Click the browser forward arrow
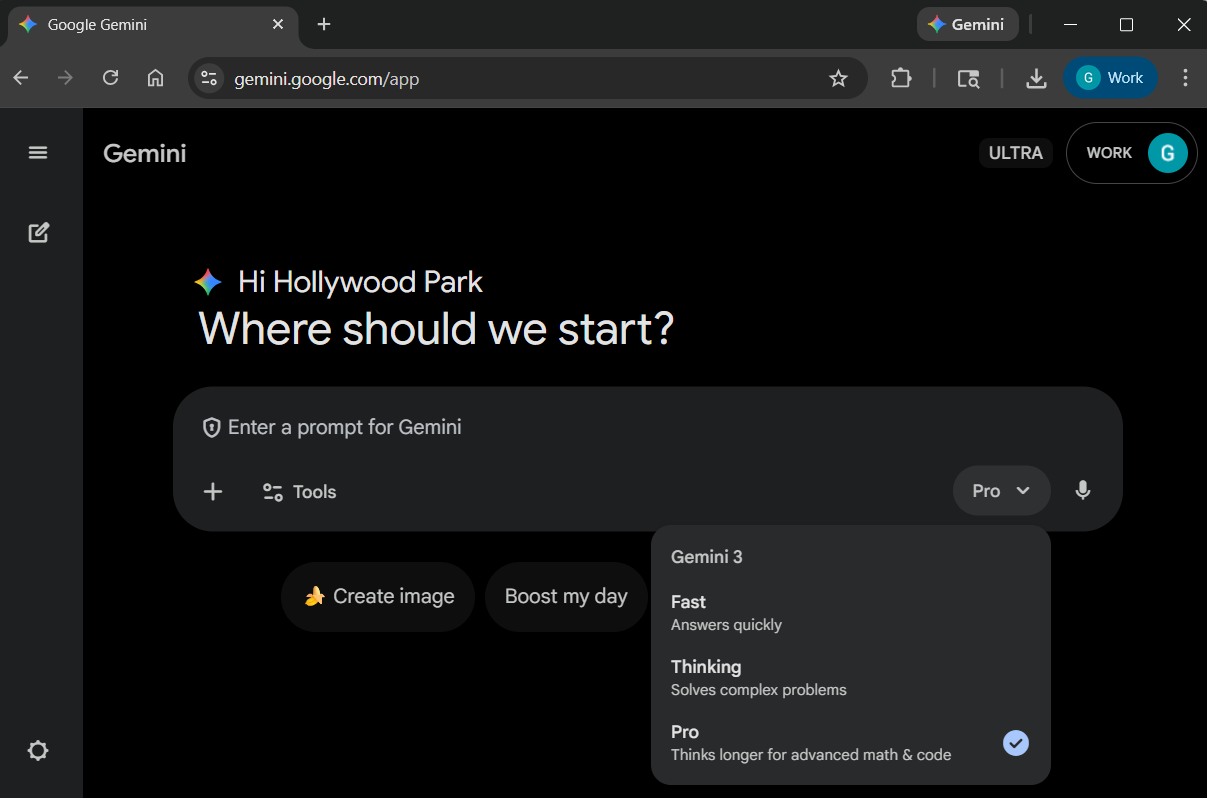The image size is (1207, 798). pos(66,78)
